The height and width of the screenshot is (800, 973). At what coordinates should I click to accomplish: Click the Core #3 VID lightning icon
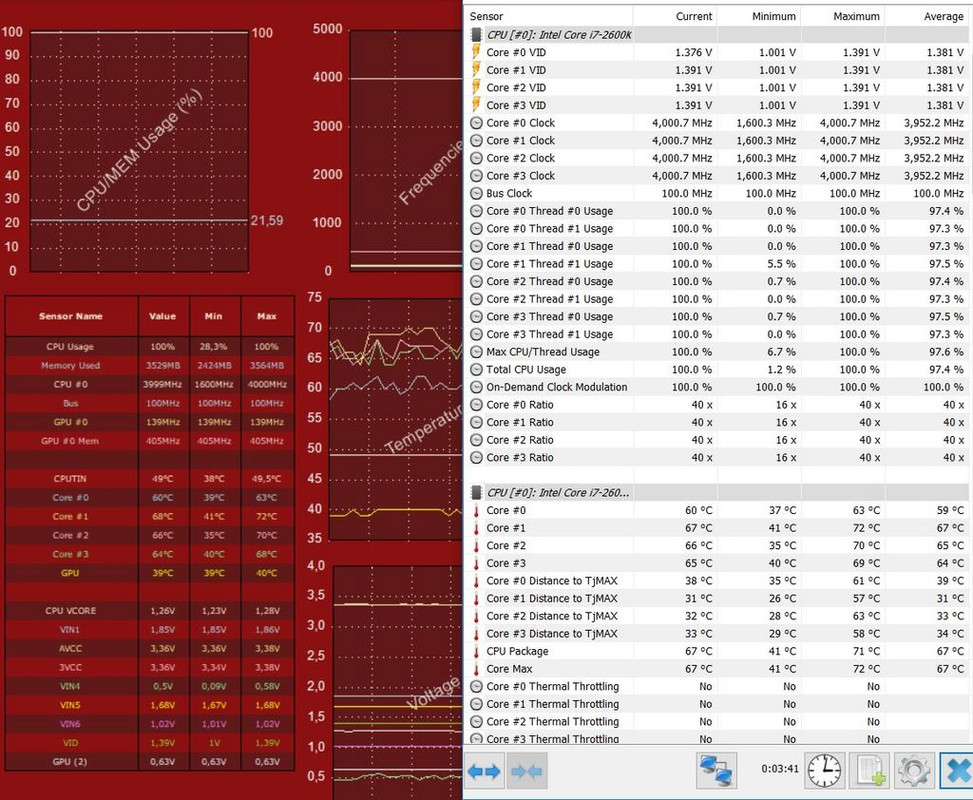[477, 105]
